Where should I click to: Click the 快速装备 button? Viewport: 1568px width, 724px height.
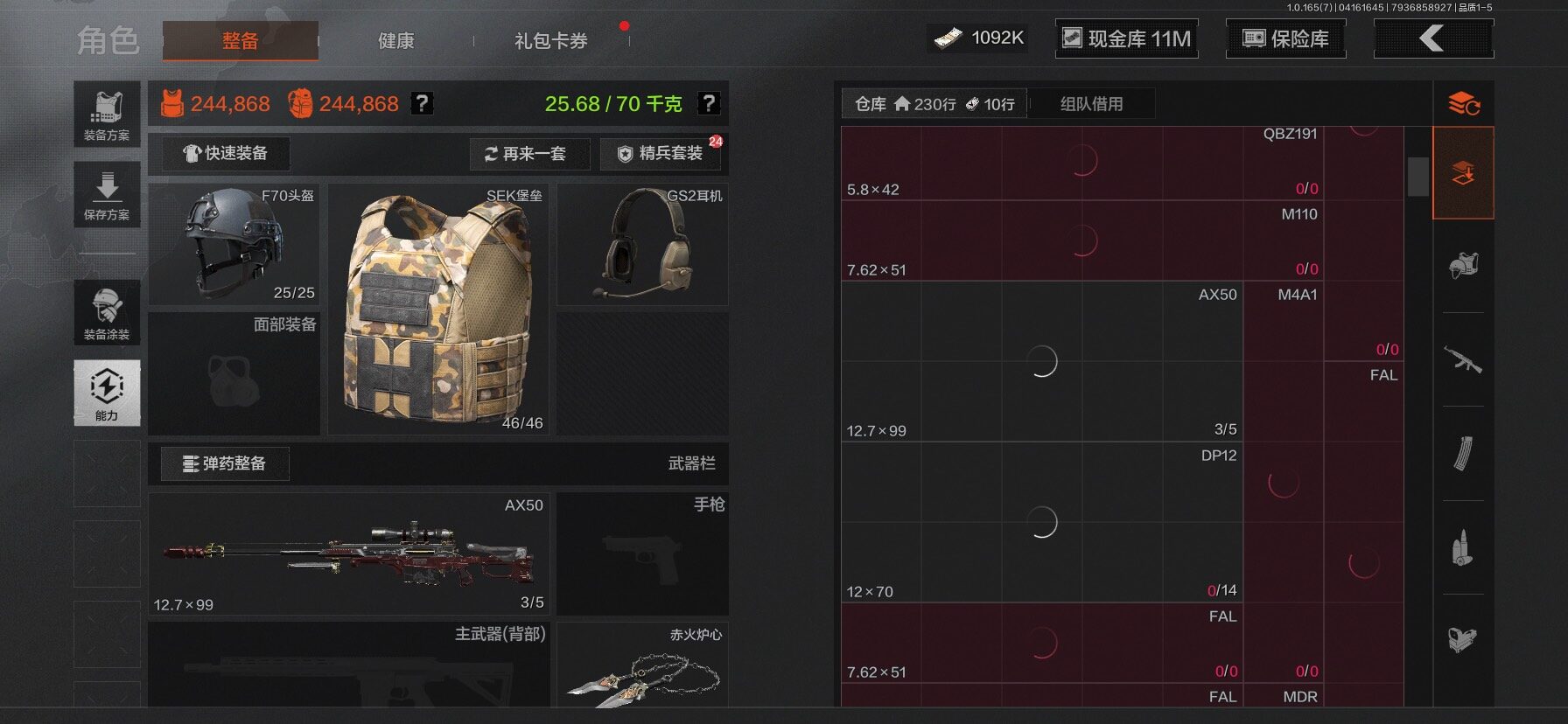click(x=225, y=153)
